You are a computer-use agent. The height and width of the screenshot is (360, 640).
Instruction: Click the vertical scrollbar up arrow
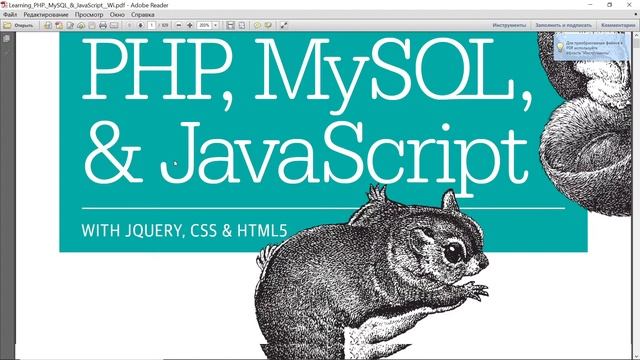[636, 35]
